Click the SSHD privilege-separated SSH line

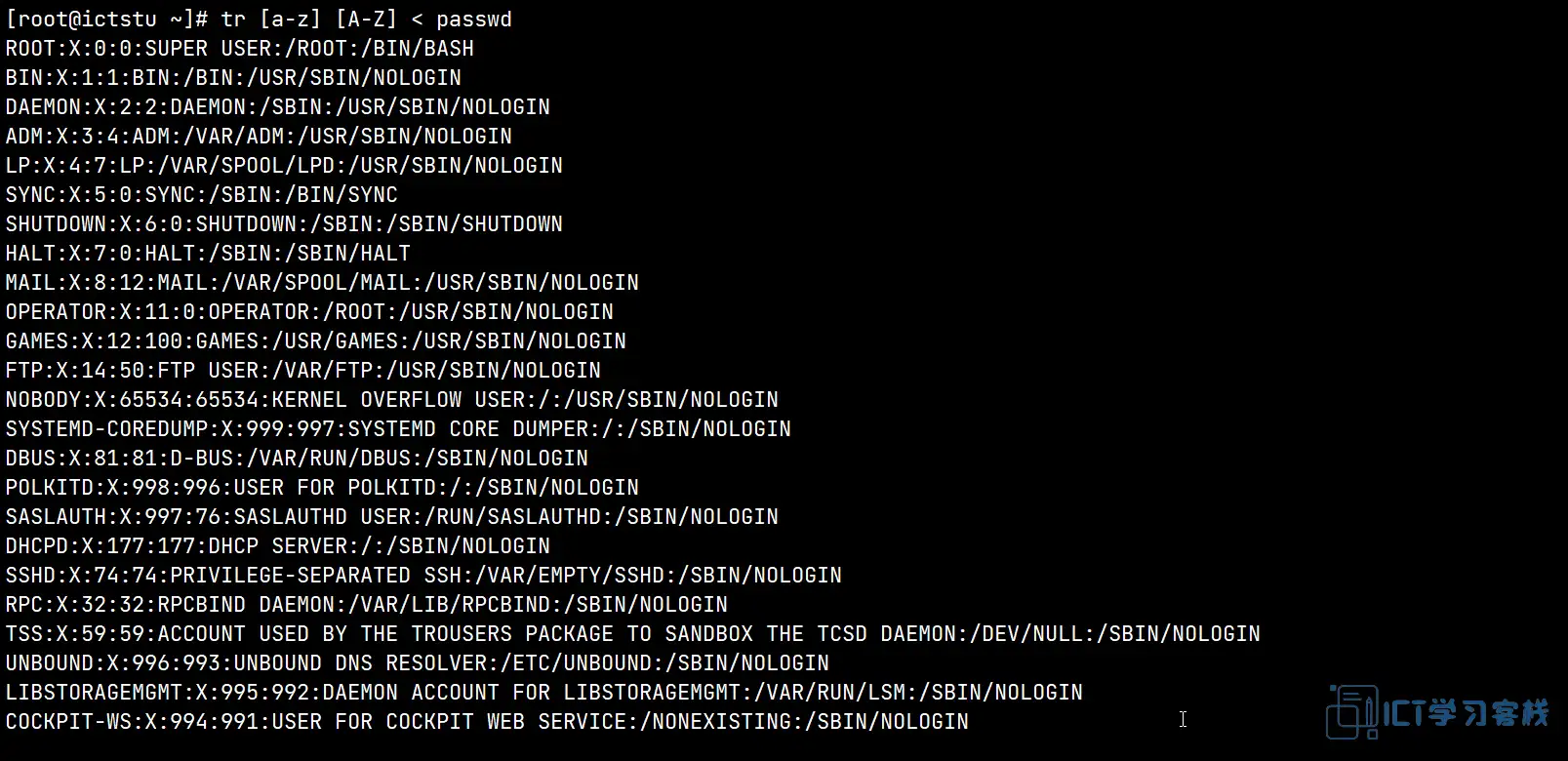(423, 576)
